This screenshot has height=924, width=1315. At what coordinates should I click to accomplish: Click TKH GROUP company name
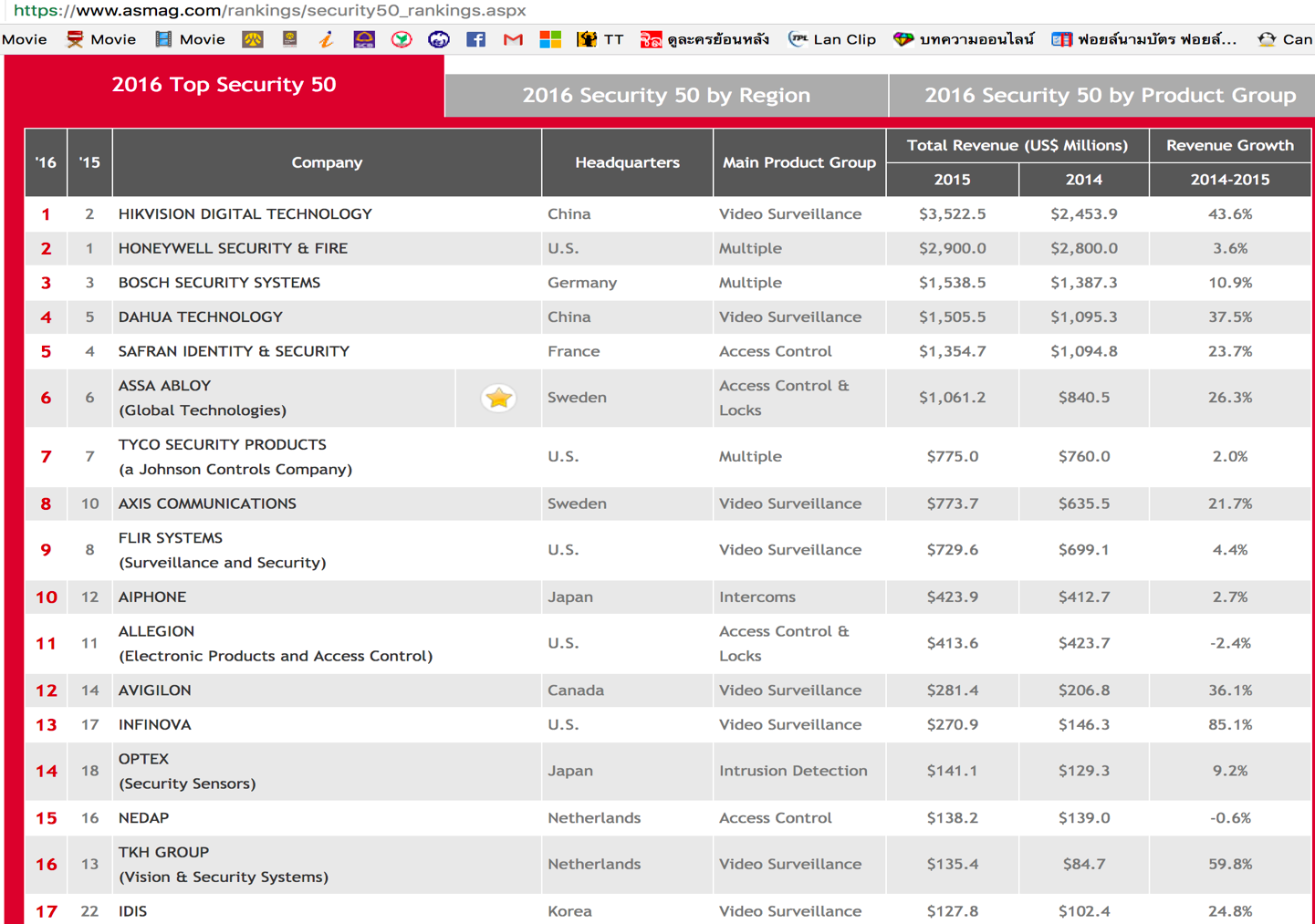[x=163, y=852]
